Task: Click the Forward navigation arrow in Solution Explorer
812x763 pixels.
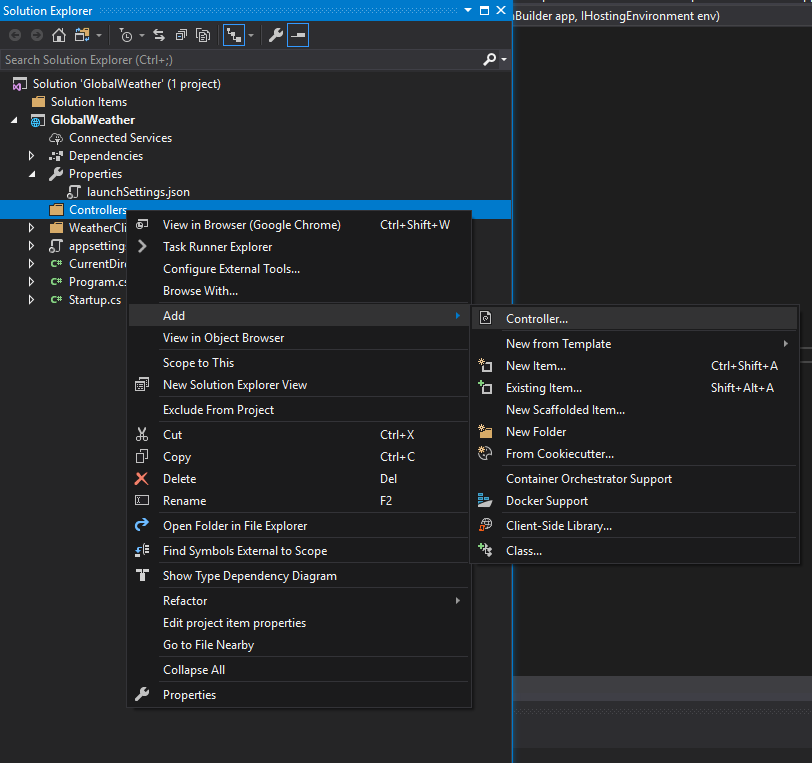Action: pyautogui.click(x=37, y=35)
